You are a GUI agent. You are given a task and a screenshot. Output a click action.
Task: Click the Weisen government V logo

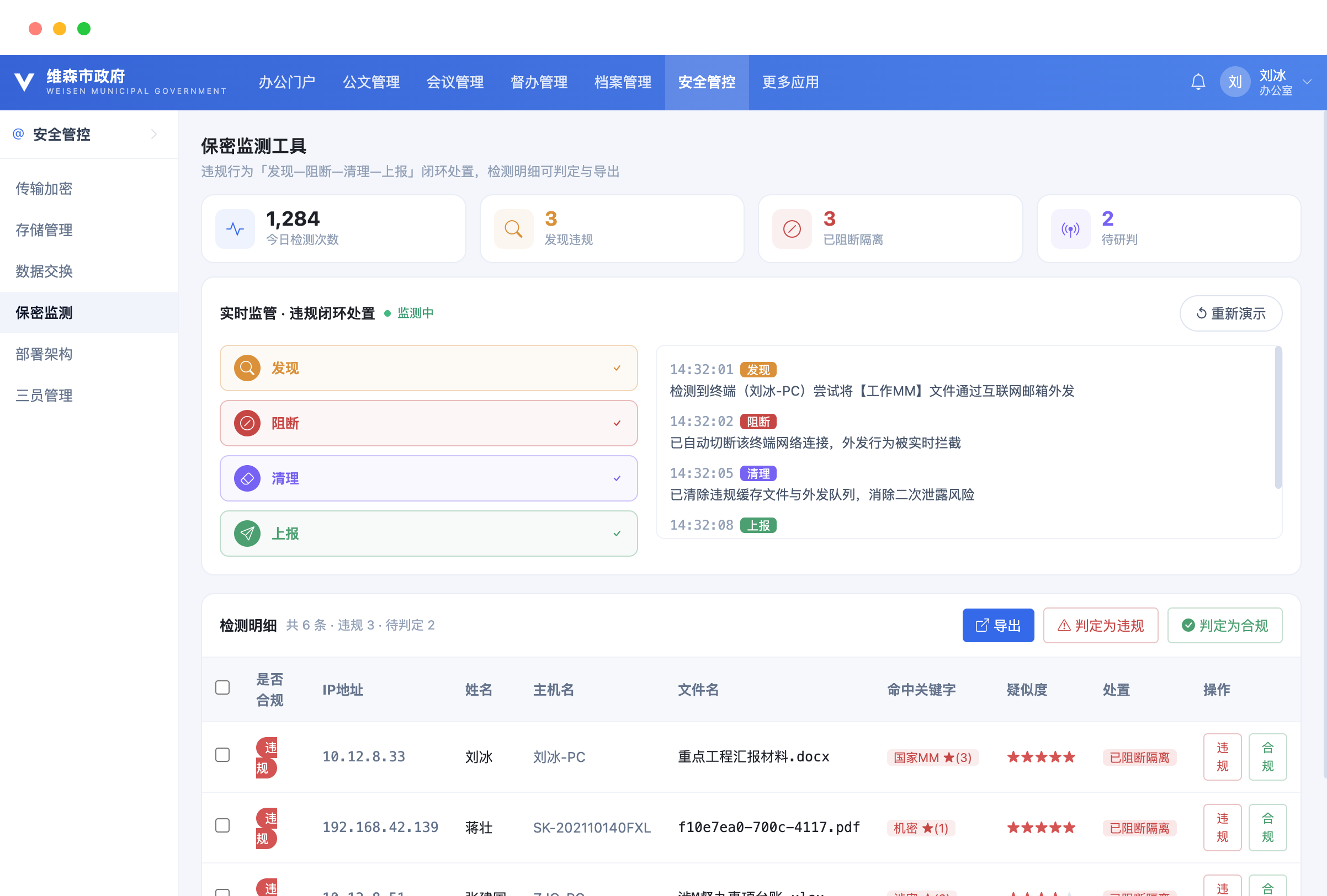click(x=24, y=82)
